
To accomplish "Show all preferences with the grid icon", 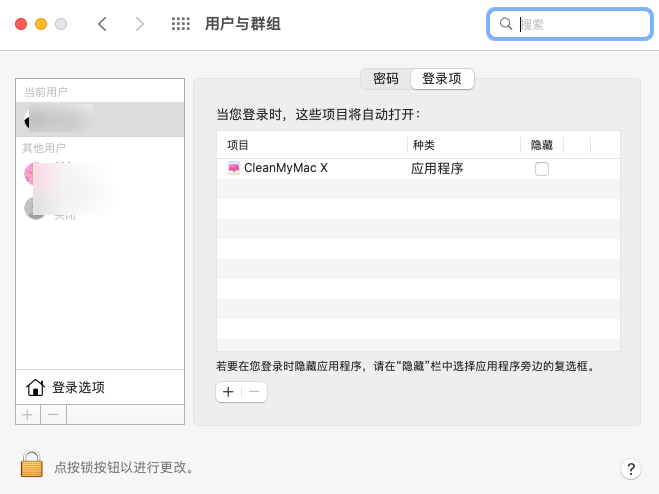I will pyautogui.click(x=181, y=24).
